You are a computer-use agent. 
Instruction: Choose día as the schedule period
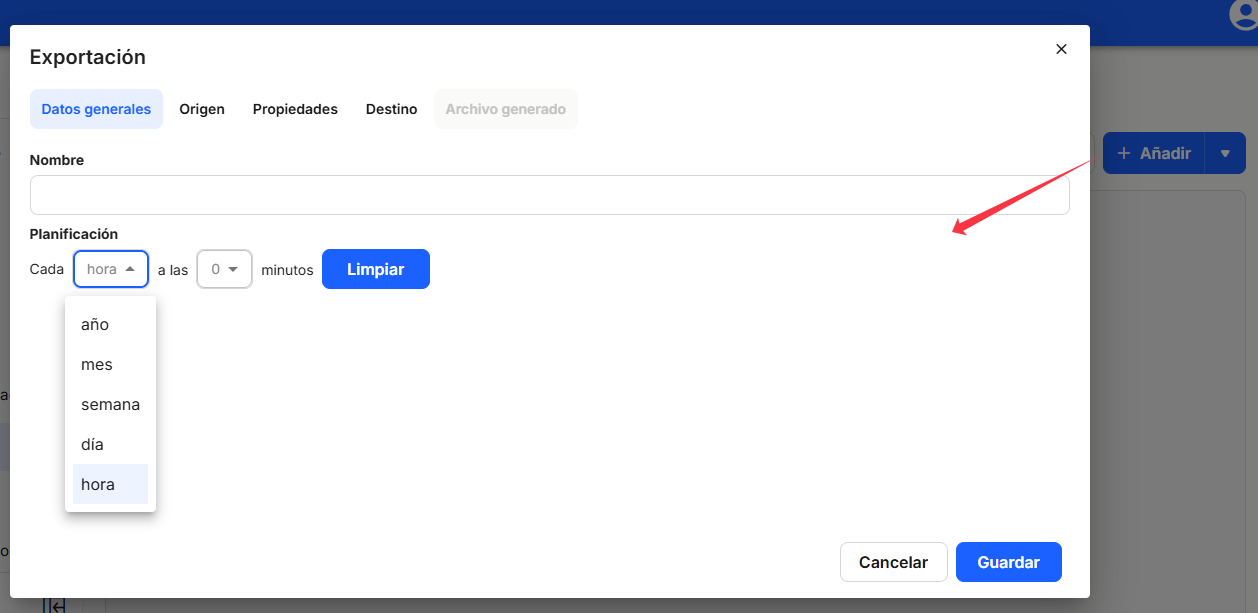click(93, 445)
